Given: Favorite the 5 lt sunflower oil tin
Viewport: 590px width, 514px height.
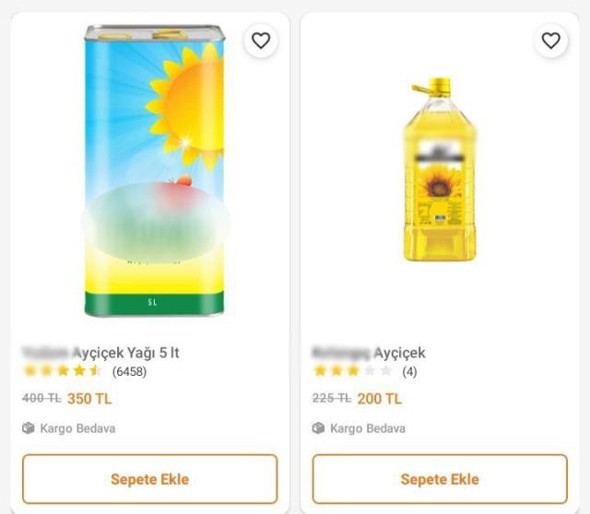Looking at the screenshot, I should click(x=261, y=41).
